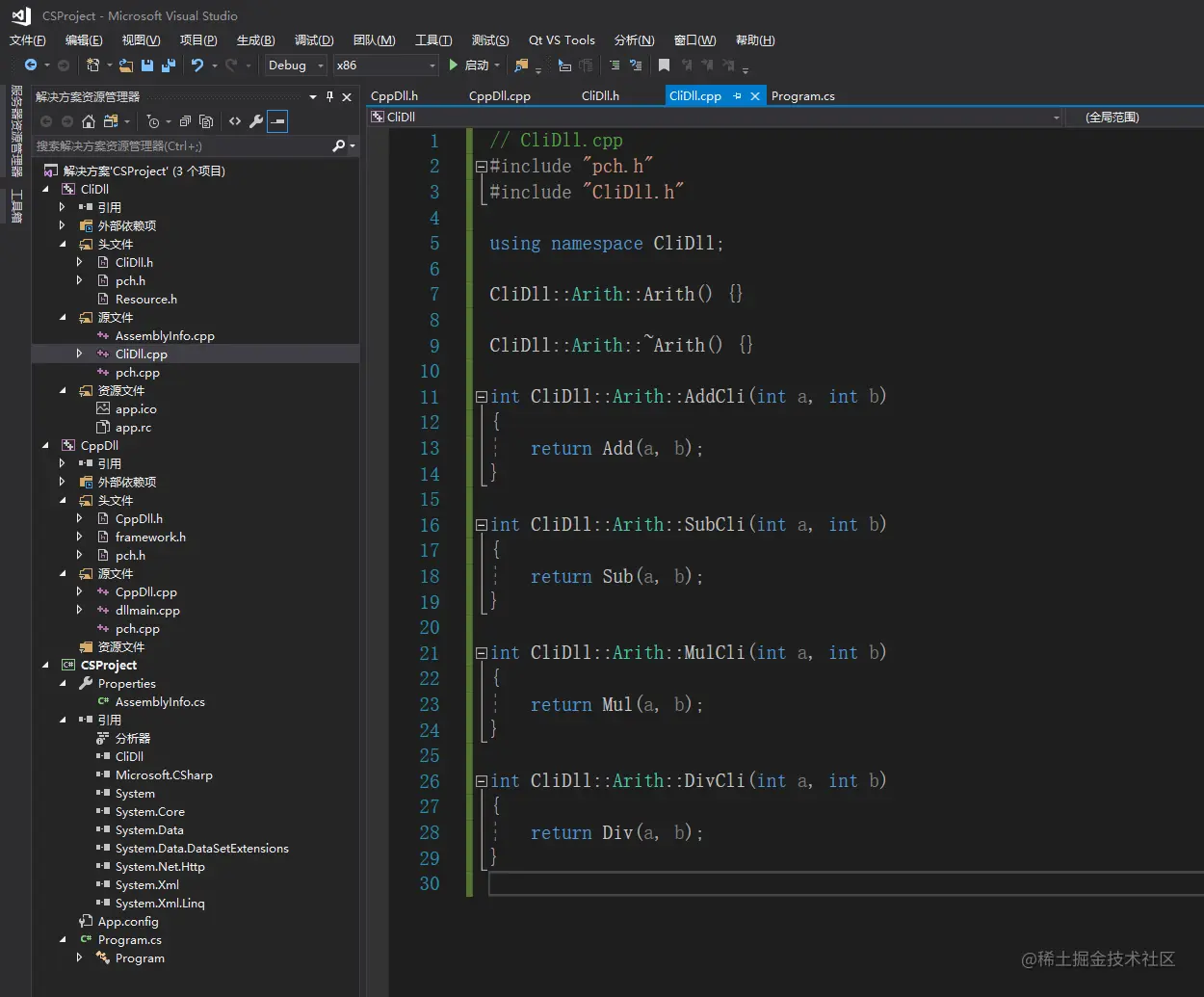Switch to the Program.cs tab

coord(802,96)
